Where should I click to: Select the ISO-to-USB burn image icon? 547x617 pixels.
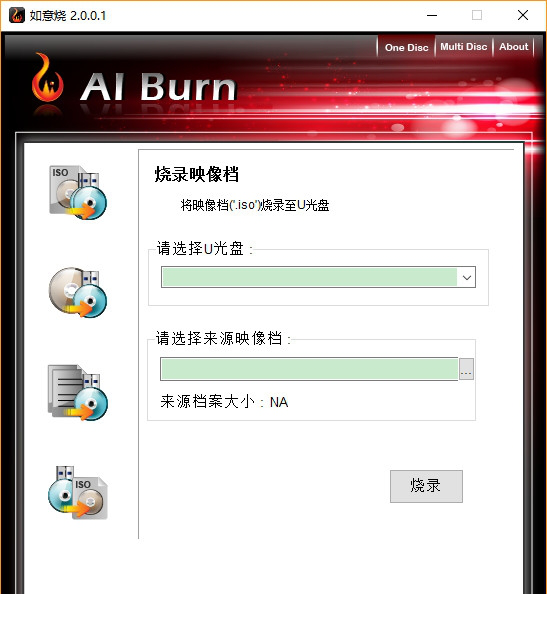[78, 192]
